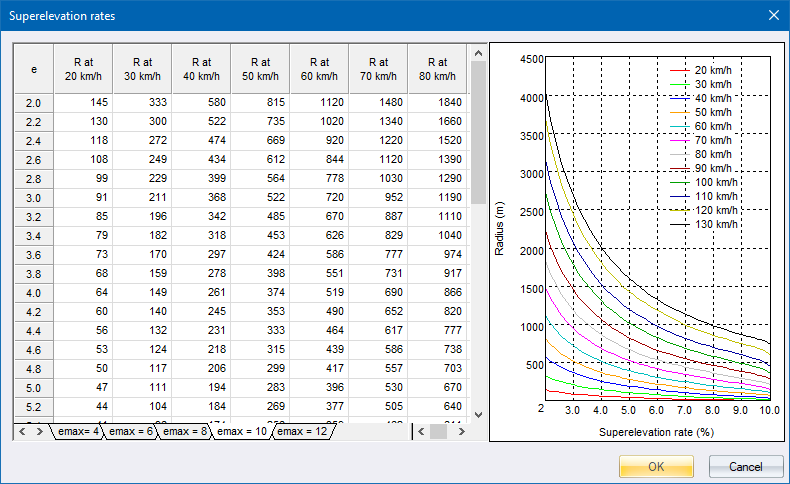
Task: Select the R at 20 km/h column header
Action: point(83,69)
